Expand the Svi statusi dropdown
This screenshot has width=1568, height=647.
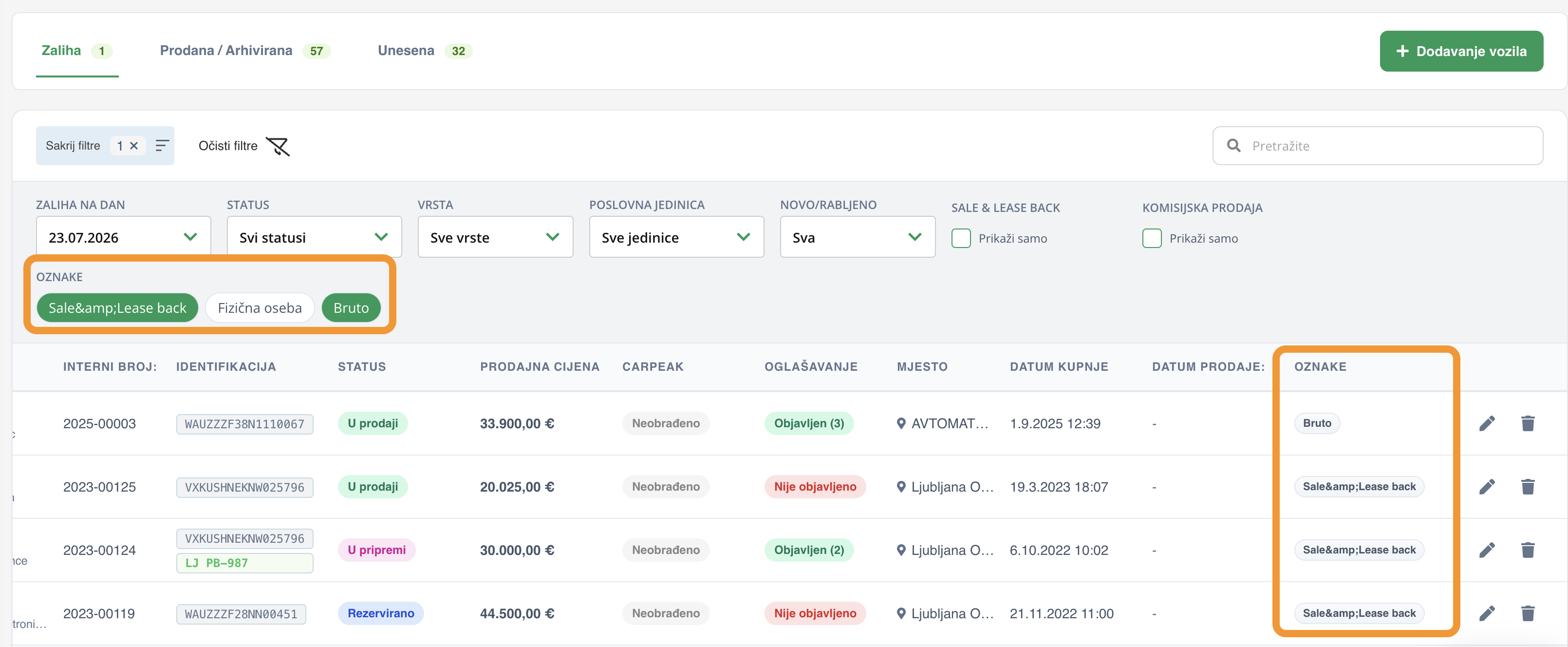314,237
